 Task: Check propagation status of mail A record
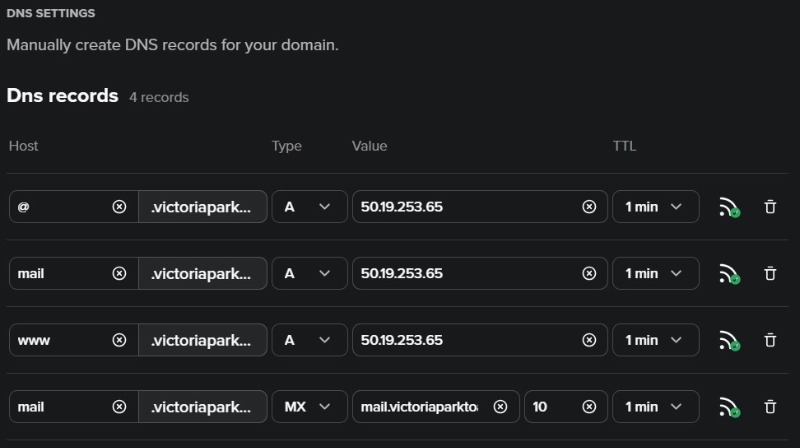click(x=729, y=273)
